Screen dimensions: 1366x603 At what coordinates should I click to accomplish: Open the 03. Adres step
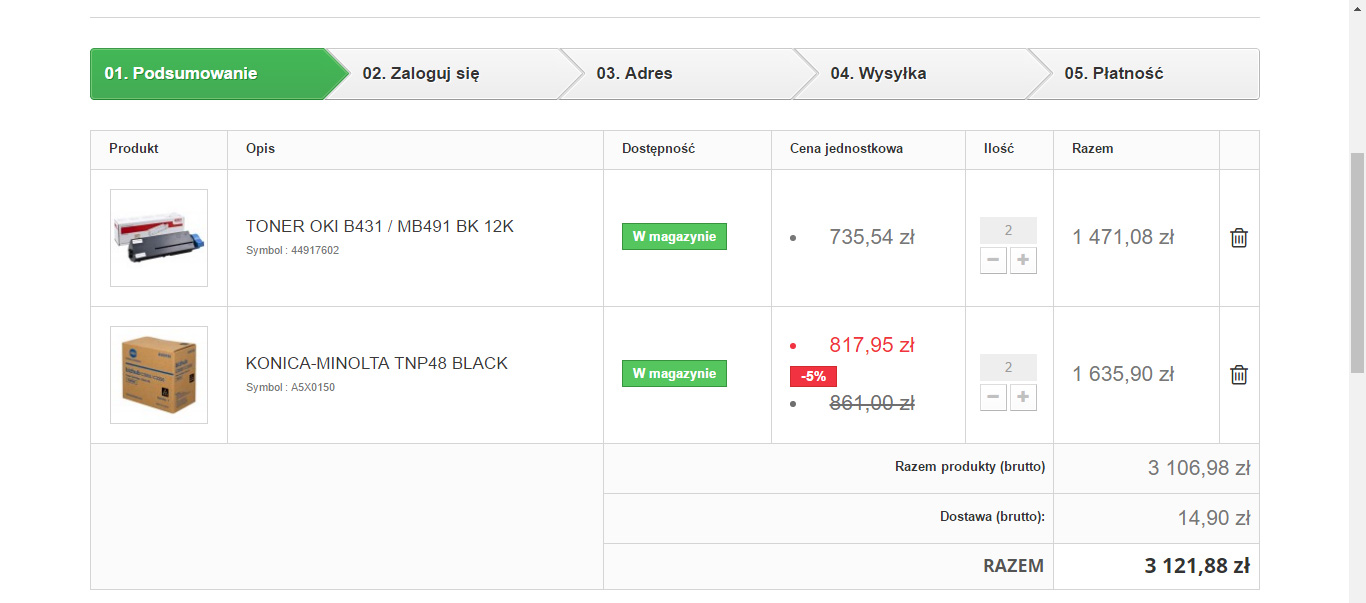[634, 74]
